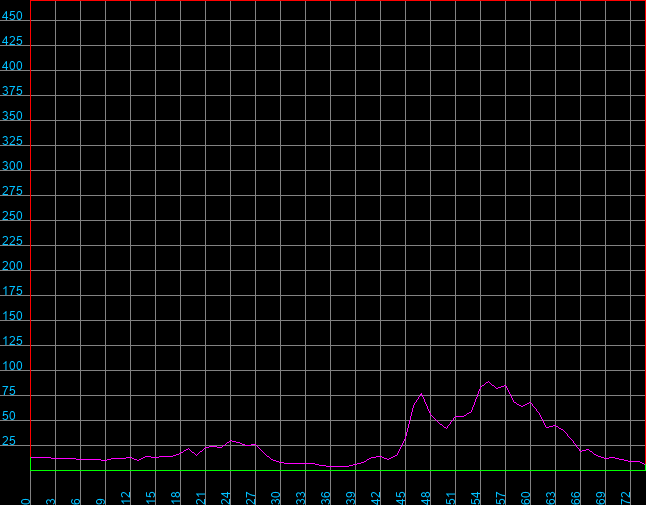
Task: Click the "150" vertical axis label
Action: (x=12, y=316)
